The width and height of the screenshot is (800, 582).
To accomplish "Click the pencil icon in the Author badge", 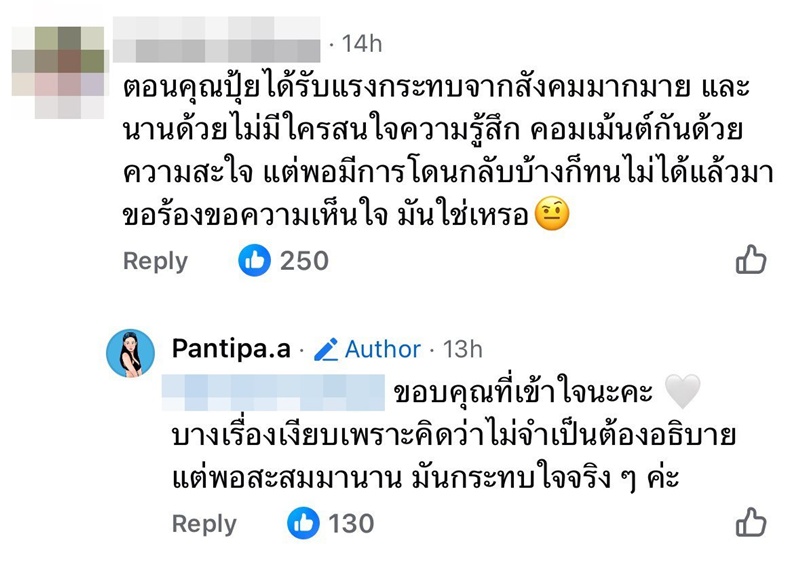I will click(x=325, y=350).
